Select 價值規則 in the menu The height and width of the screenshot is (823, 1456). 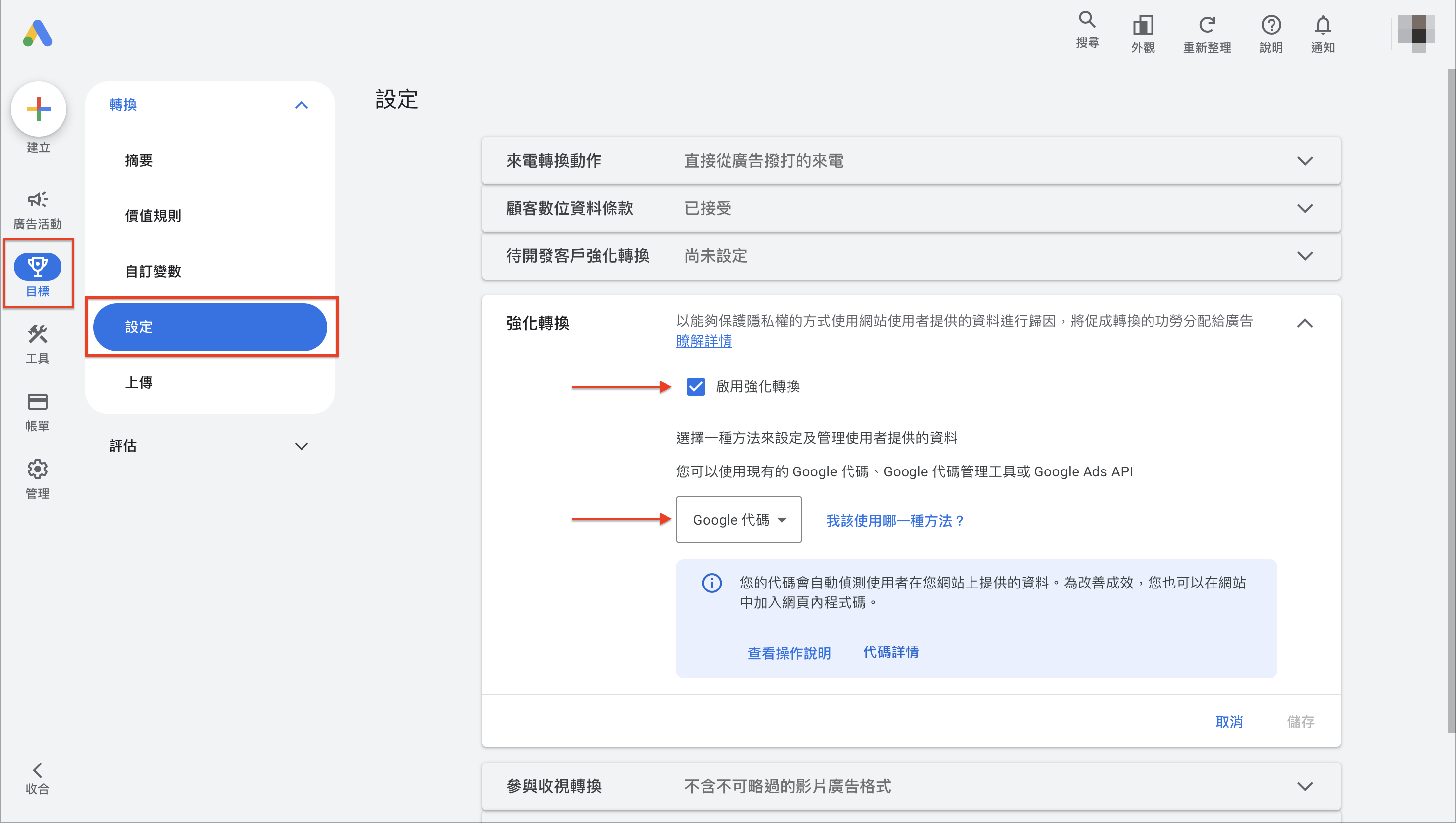coord(153,216)
